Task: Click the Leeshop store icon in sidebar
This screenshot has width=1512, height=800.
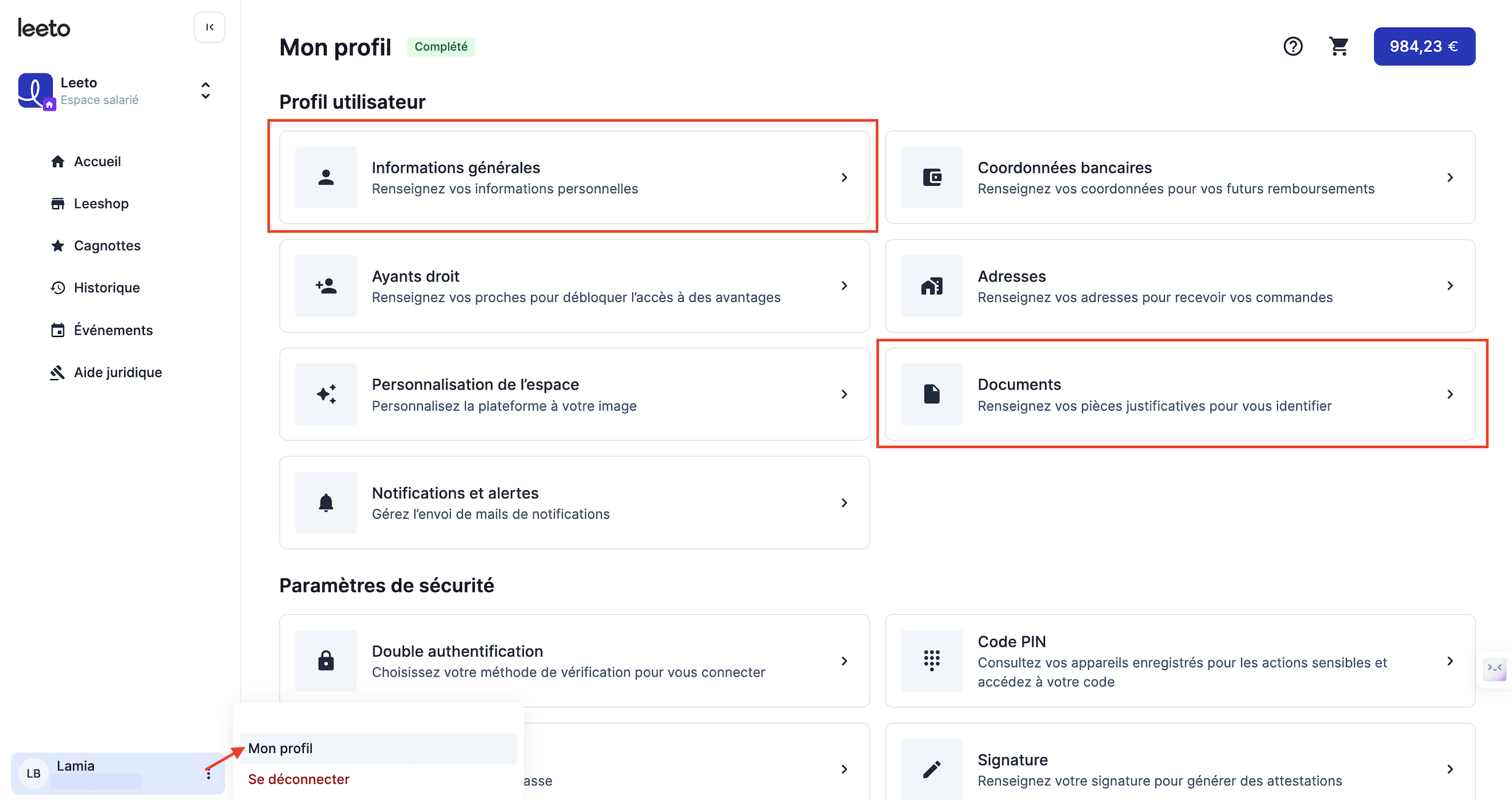Action: 57,204
